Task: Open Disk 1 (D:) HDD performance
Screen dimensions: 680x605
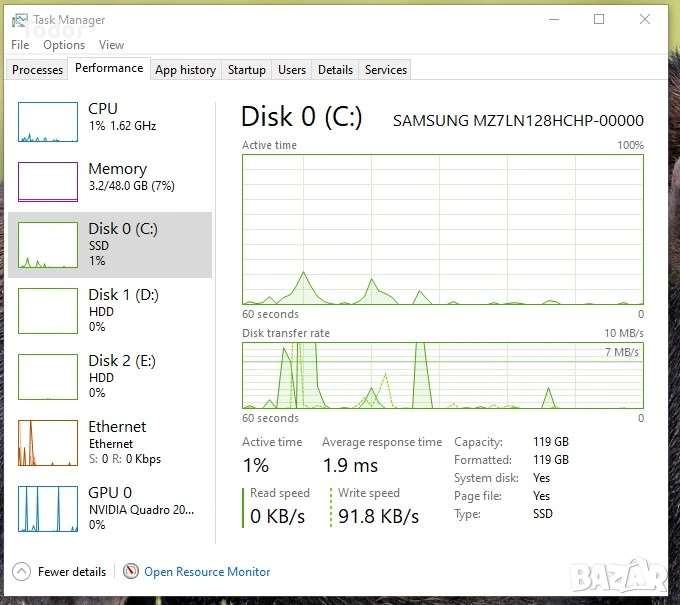Action: (110, 311)
